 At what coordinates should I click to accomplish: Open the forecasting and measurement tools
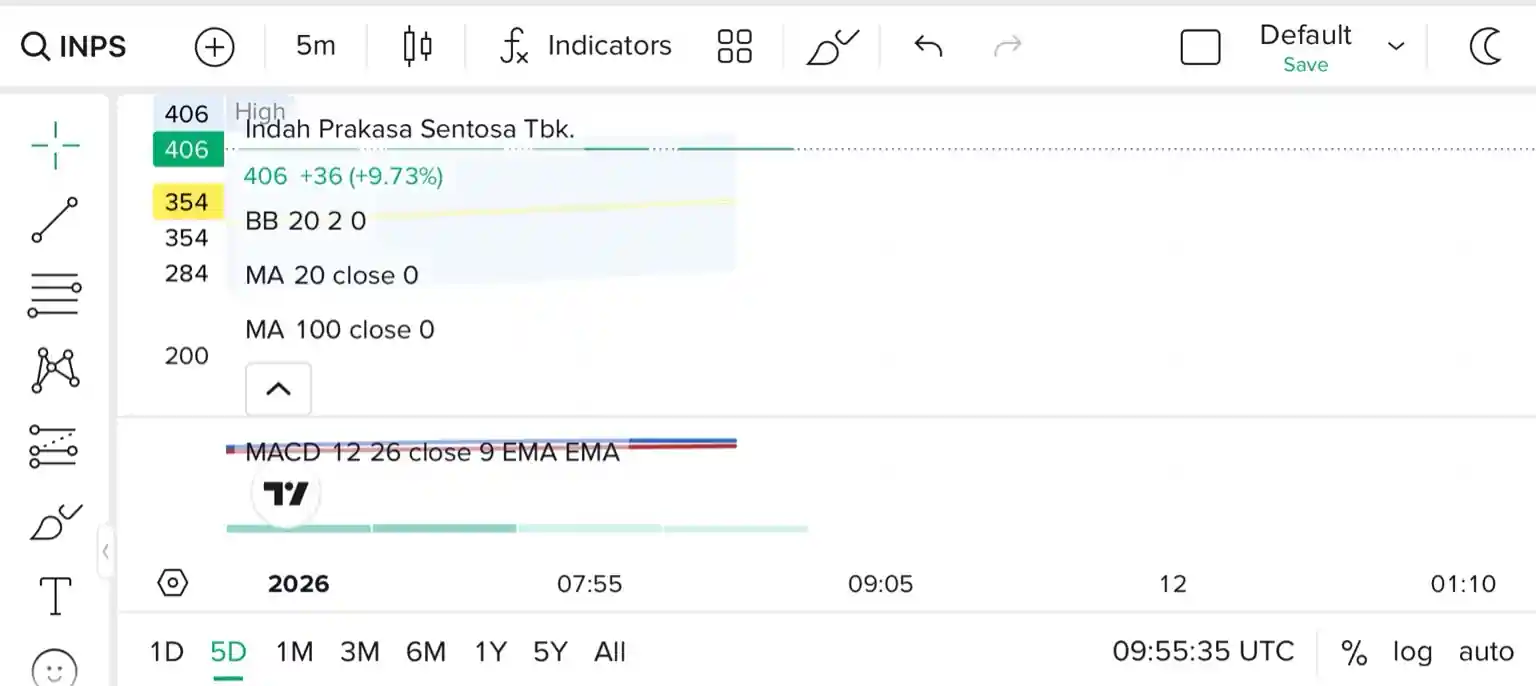pos(55,446)
